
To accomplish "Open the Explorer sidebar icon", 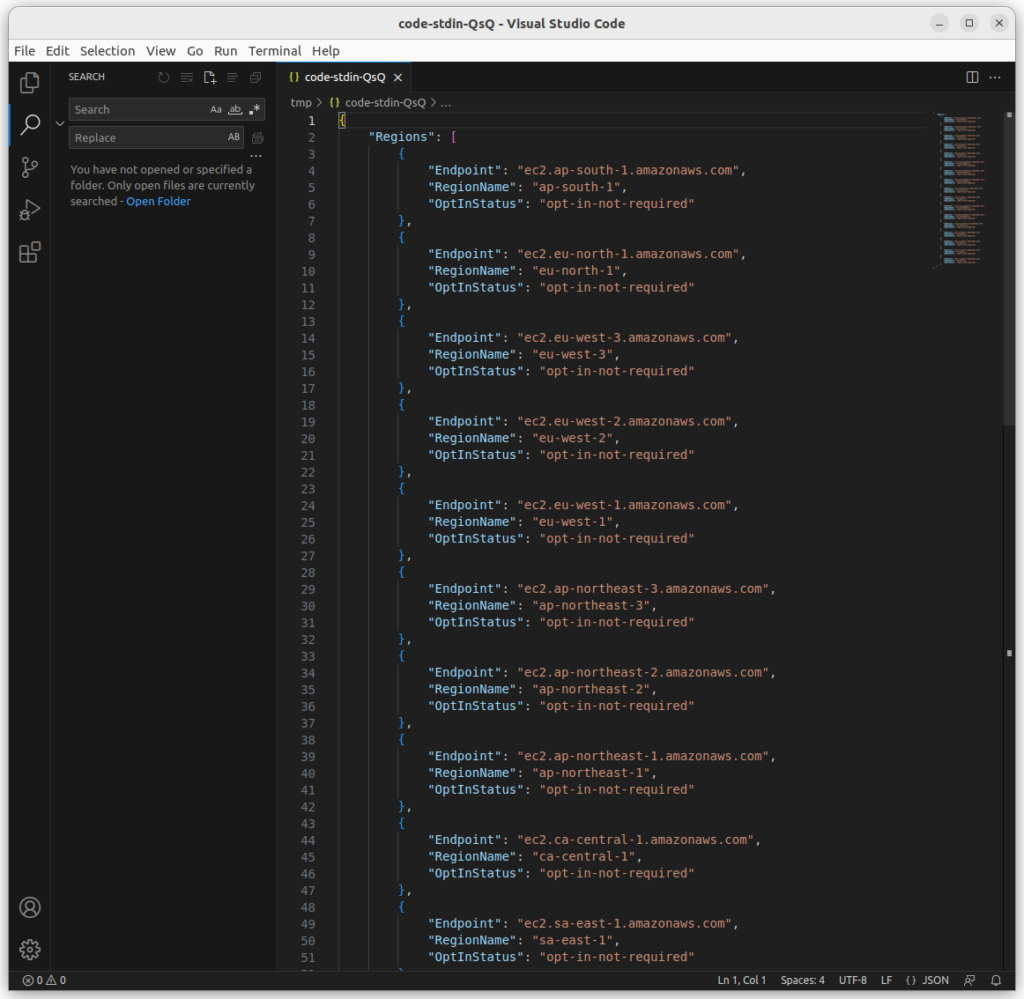I will point(29,82).
